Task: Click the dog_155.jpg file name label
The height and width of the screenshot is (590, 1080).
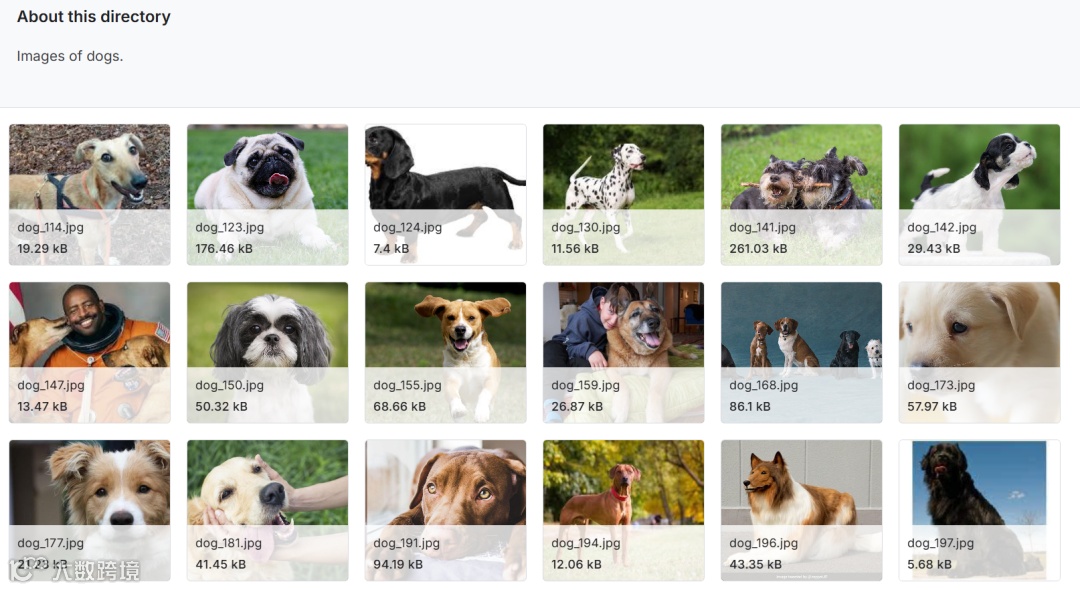Action: click(x=407, y=385)
